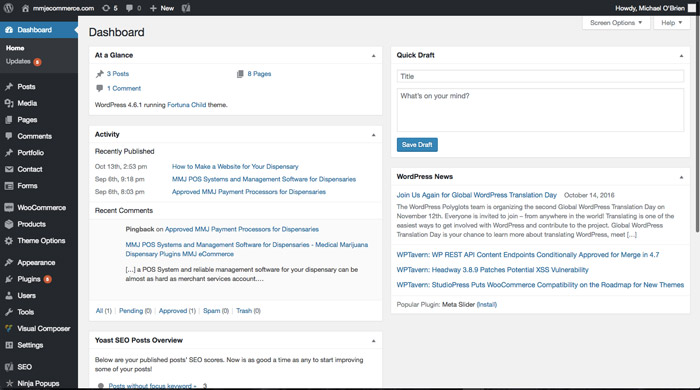The image size is (700, 390).
Task: Collapse the Quick Draft panel
Action: click(681, 56)
